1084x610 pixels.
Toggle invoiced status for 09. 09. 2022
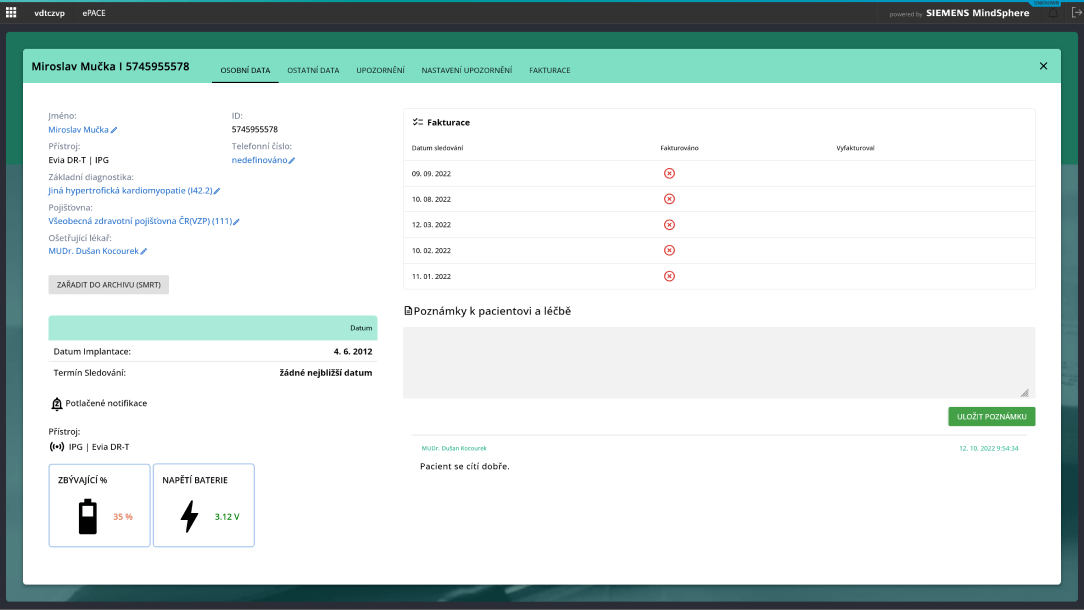pos(669,173)
